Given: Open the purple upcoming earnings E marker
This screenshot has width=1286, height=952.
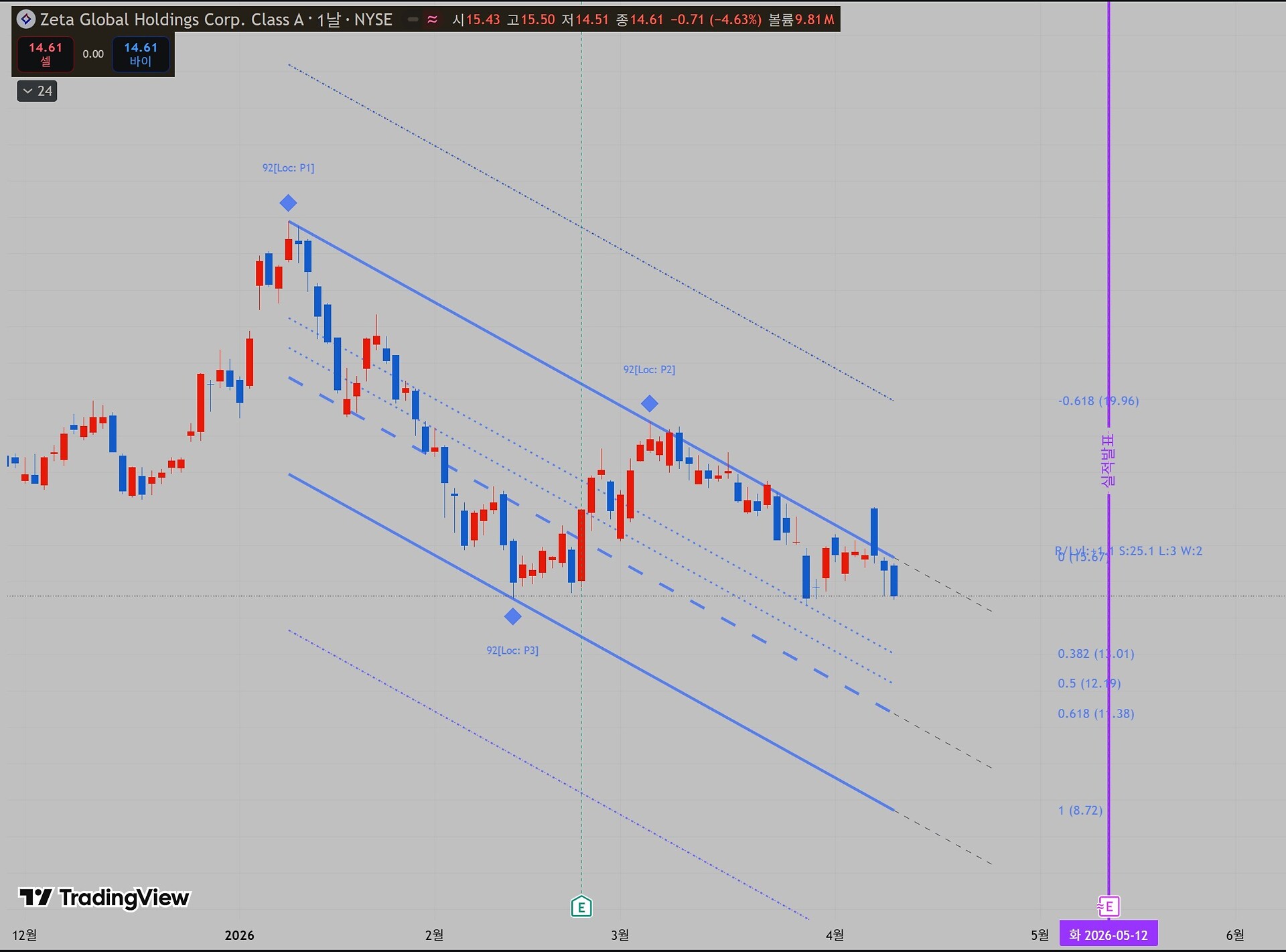Looking at the screenshot, I should (x=1109, y=906).
